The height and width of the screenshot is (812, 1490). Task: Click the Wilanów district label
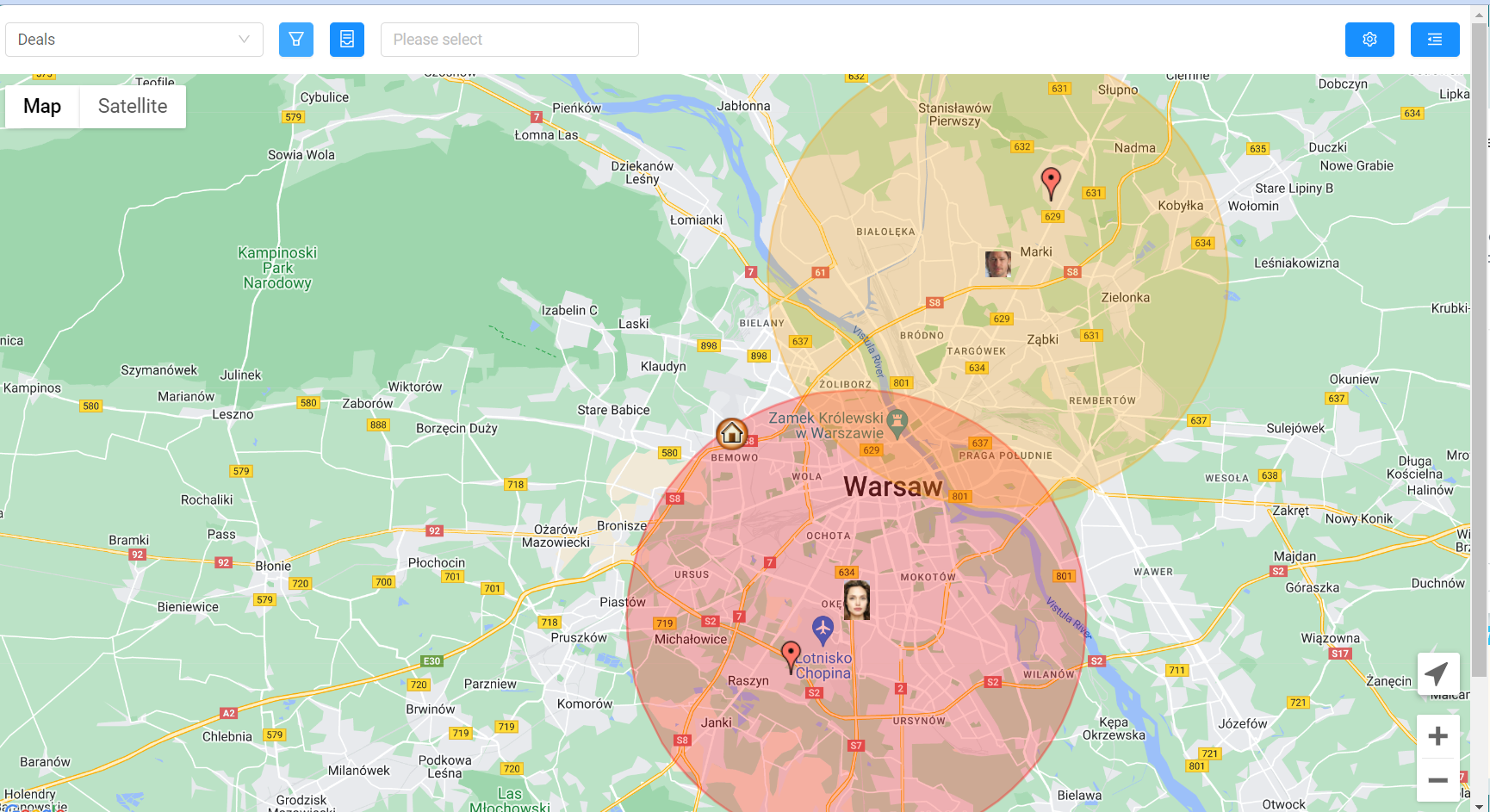click(1048, 674)
